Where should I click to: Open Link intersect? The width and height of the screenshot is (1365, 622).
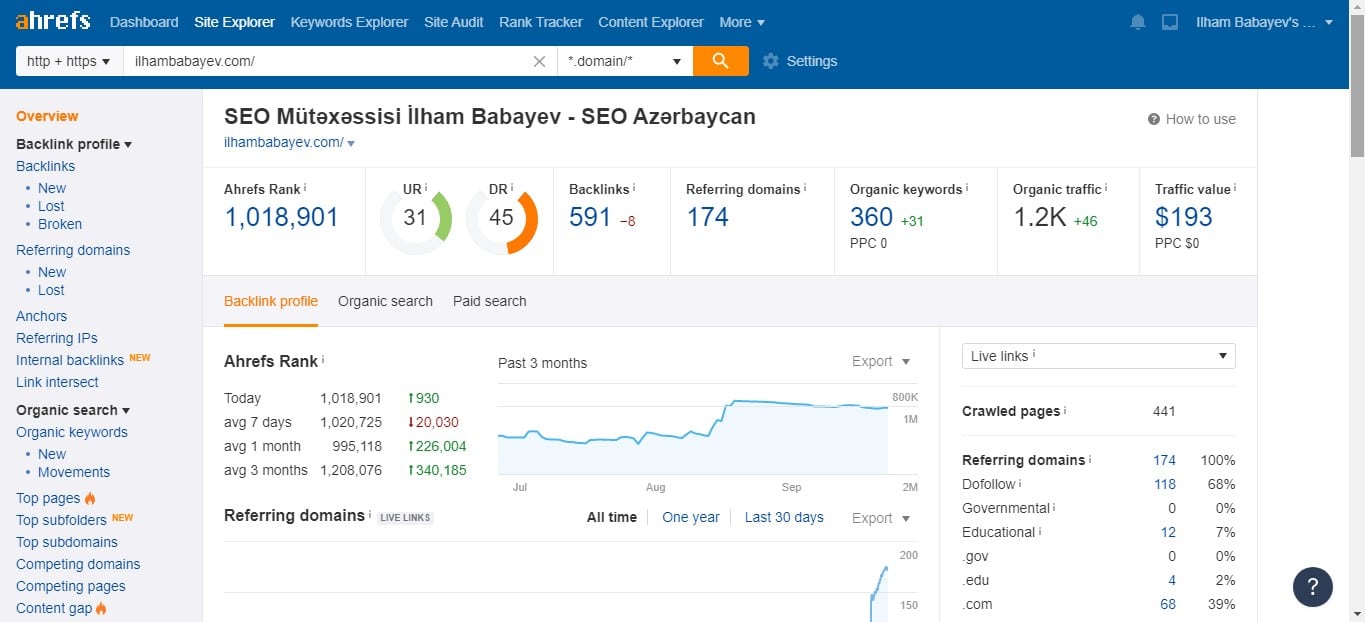57,382
